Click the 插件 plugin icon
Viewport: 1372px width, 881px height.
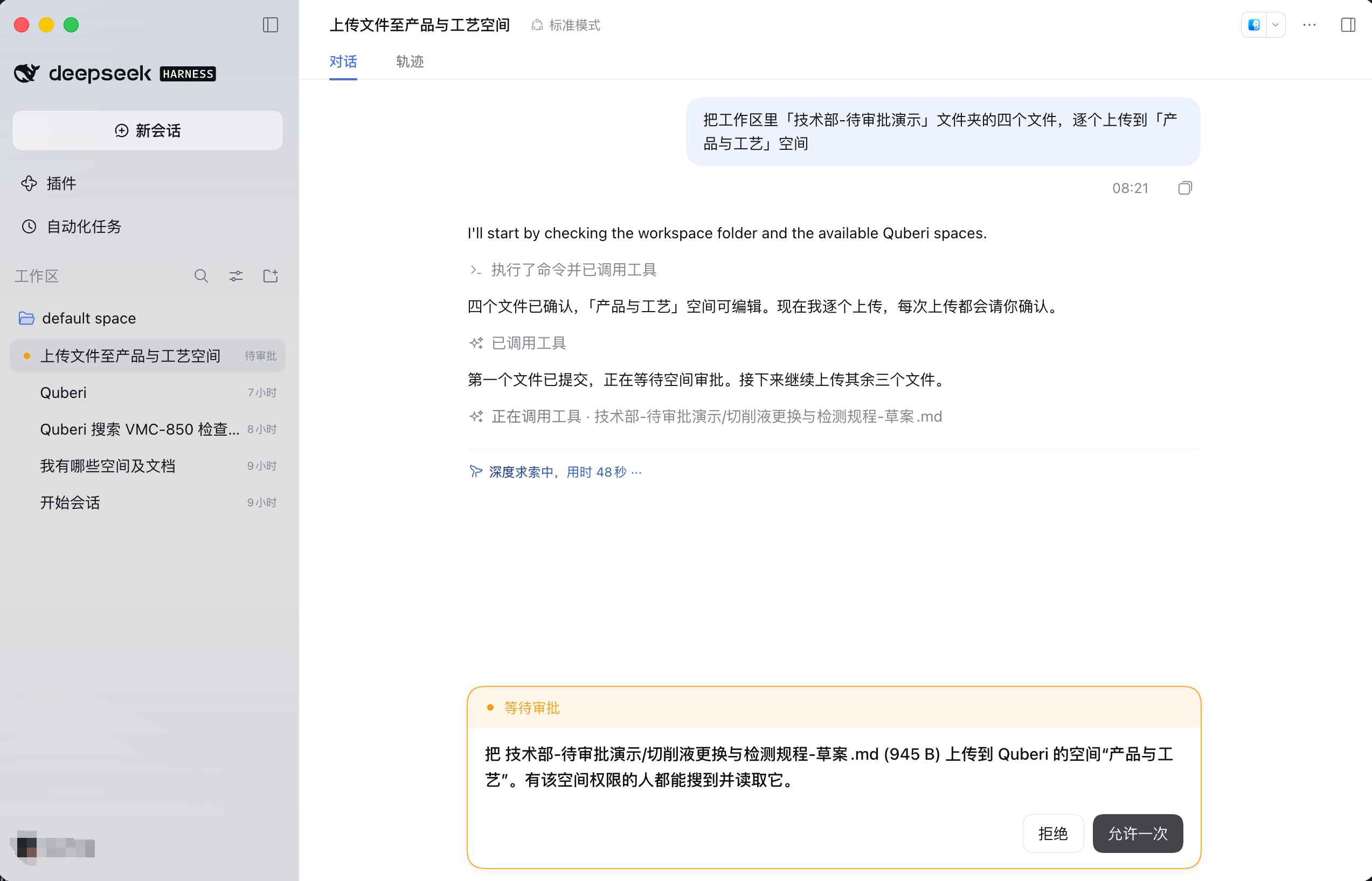tap(29, 184)
